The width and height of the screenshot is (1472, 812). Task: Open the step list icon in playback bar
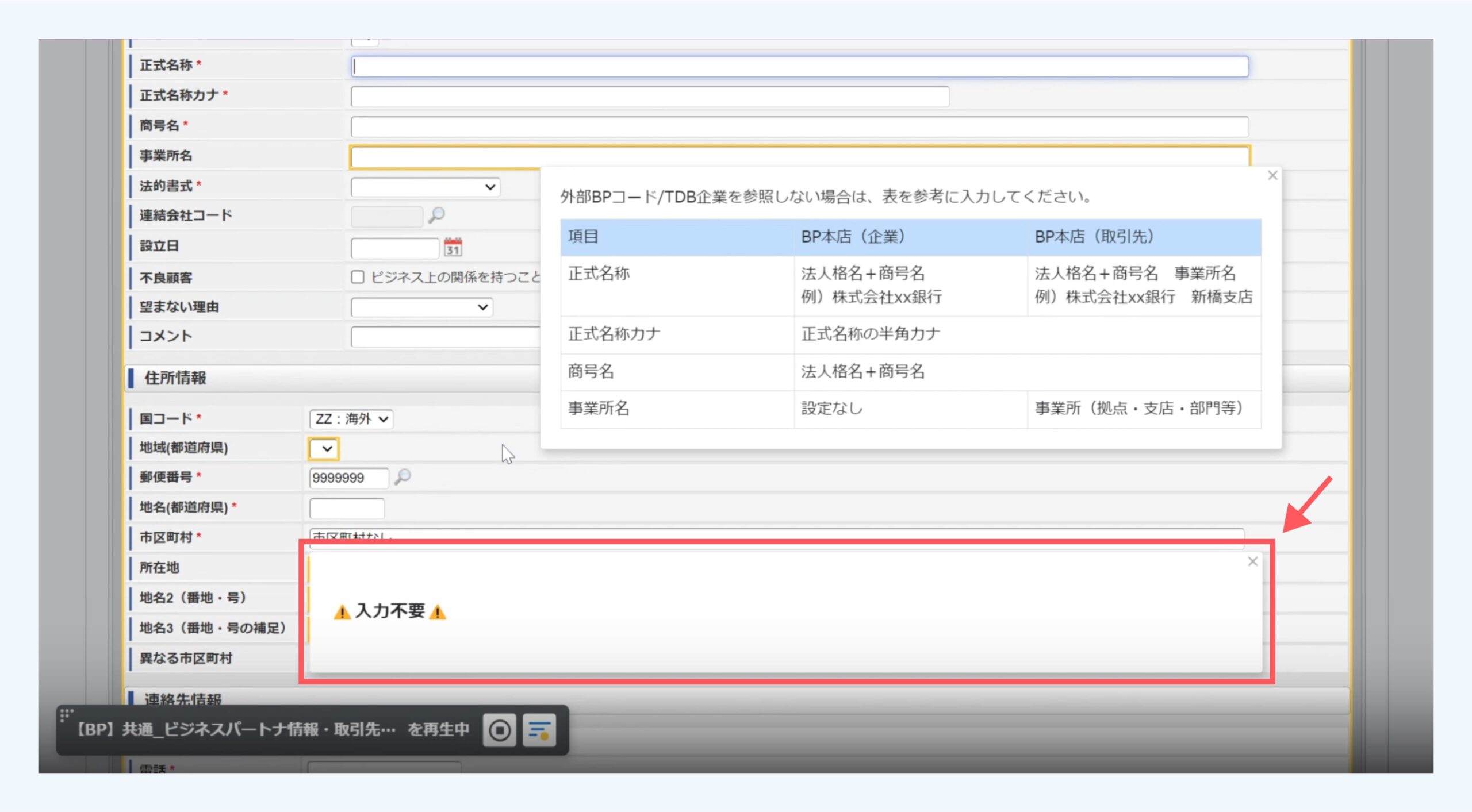pos(539,730)
